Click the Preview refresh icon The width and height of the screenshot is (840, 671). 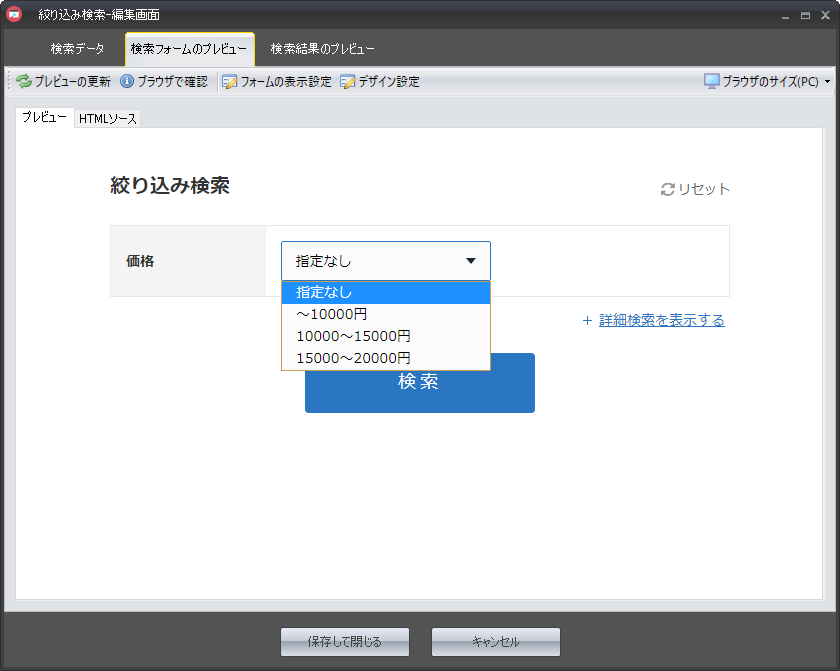click(x=24, y=82)
